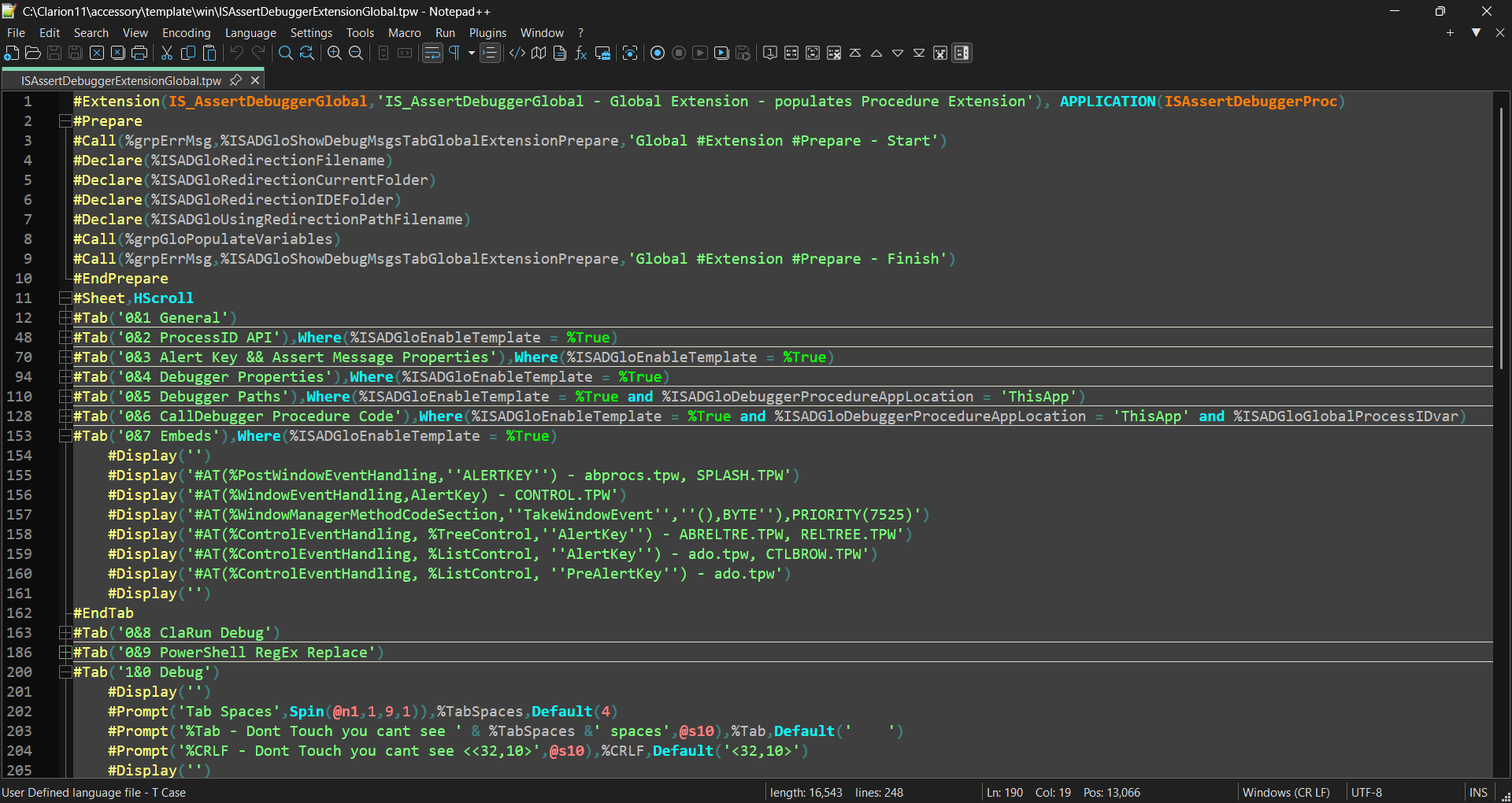Toggle the indent guide toolbar button
Image resolution: width=1512 pixels, height=803 pixels.
tap(490, 53)
